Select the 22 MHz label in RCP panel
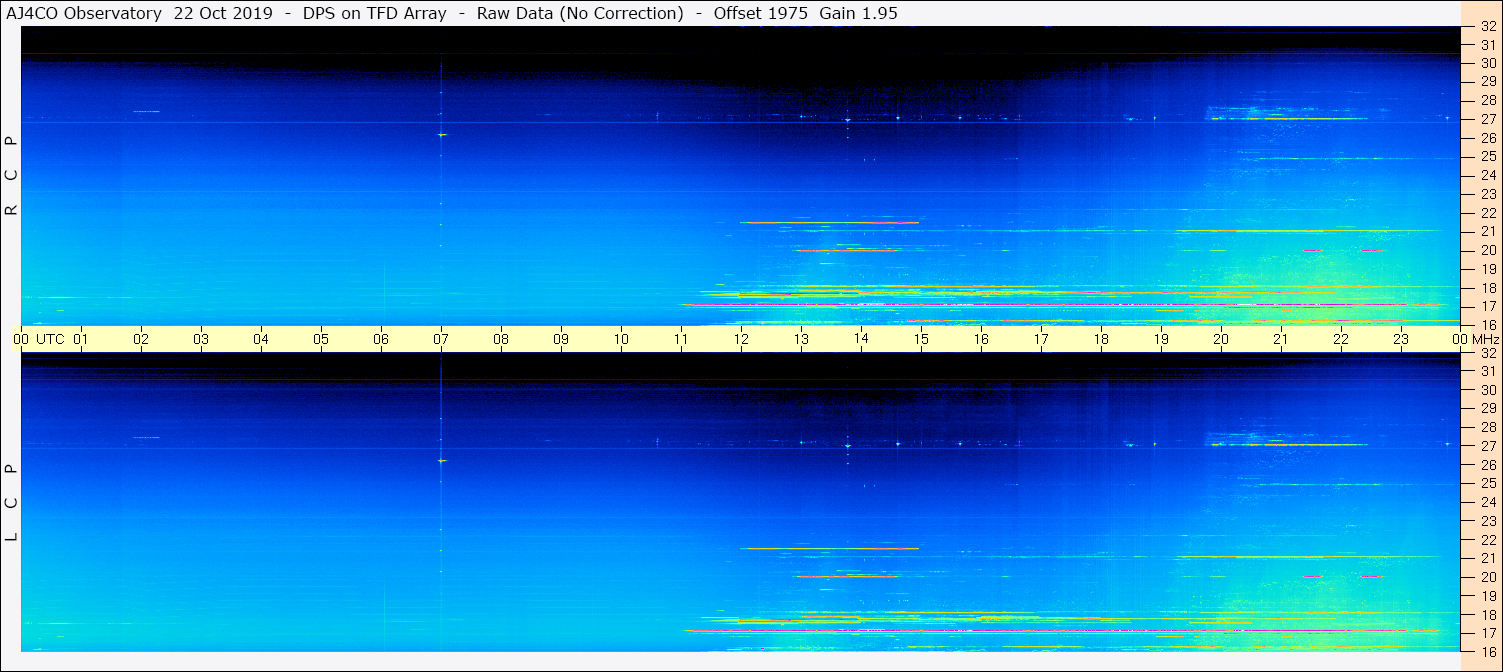This screenshot has height=672, width=1503. (1487, 213)
